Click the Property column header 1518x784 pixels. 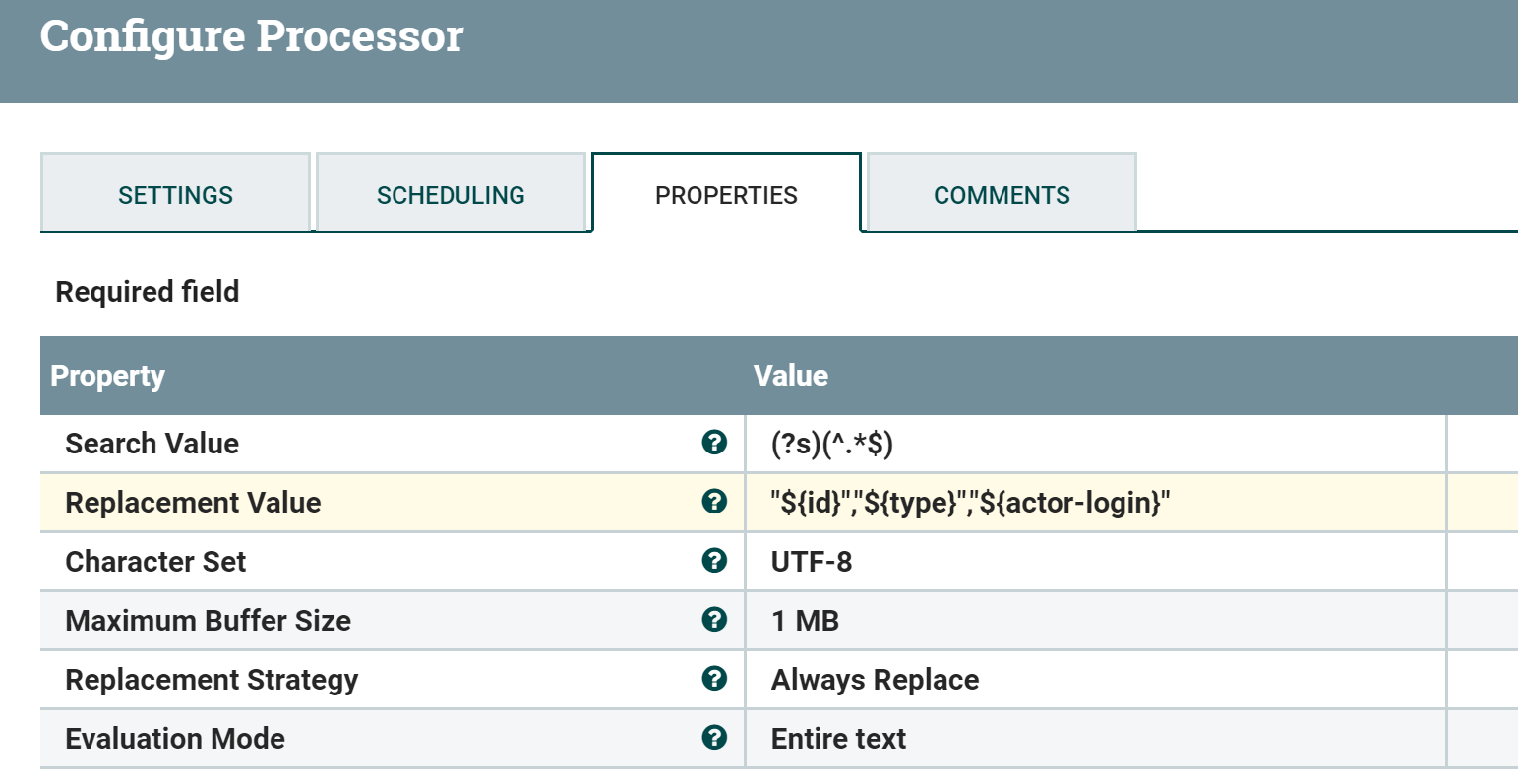tap(108, 375)
